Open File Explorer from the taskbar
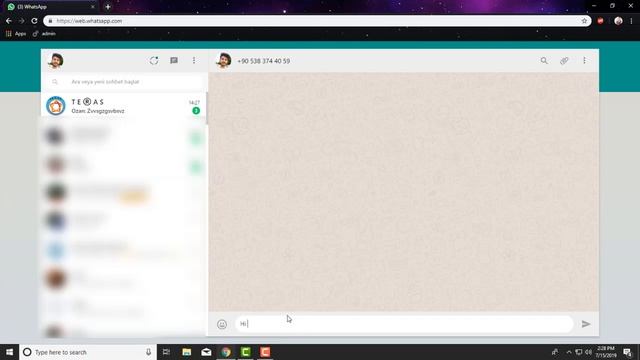Screen dimensions: 640x360 tap(187, 352)
